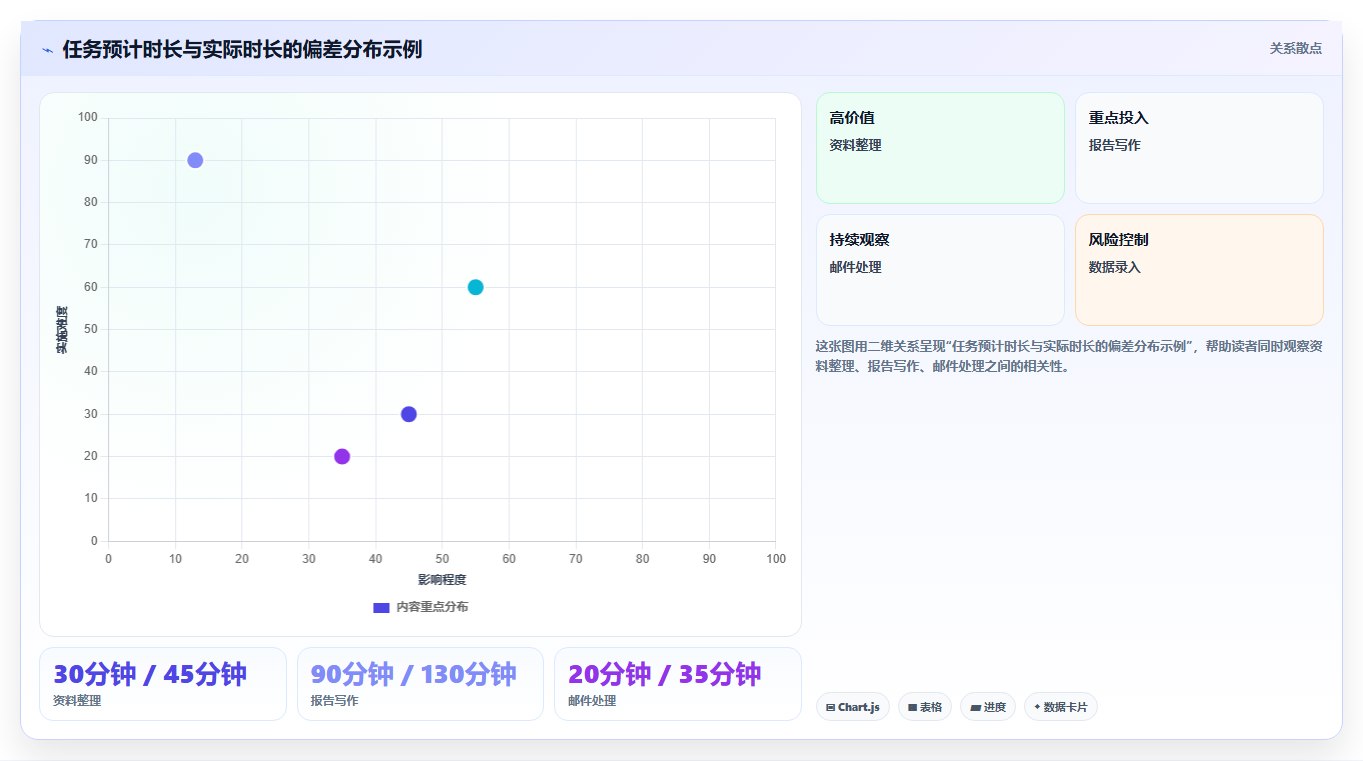Click the y-axis tick label 100
This screenshot has width=1363, height=761.
[x=88, y=118]
